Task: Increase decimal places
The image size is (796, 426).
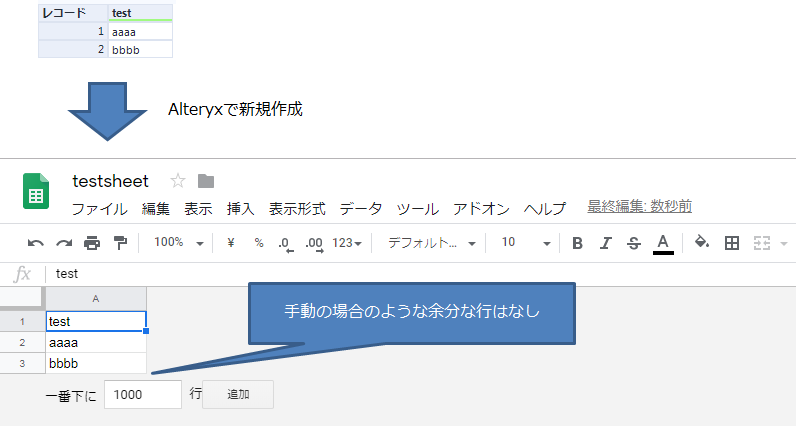Action: pos(314,244)
